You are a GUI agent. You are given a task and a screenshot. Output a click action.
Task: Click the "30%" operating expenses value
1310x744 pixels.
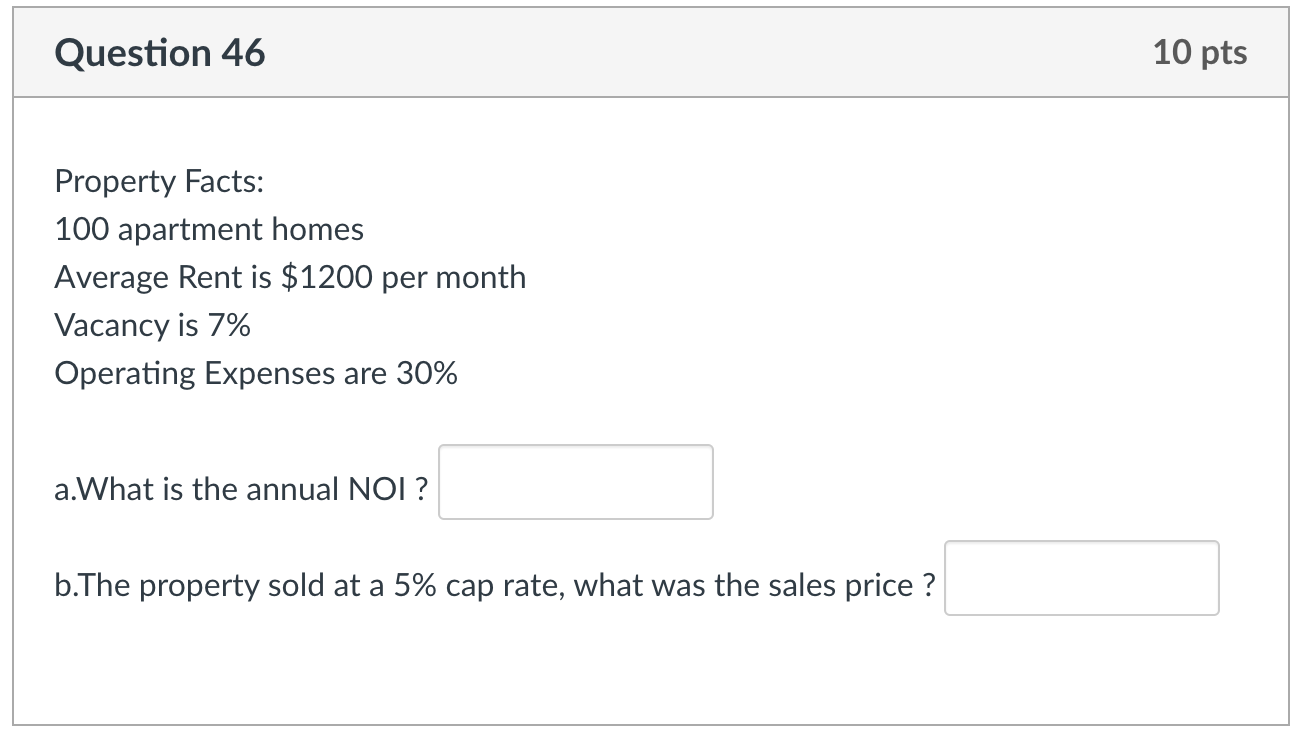427,373
